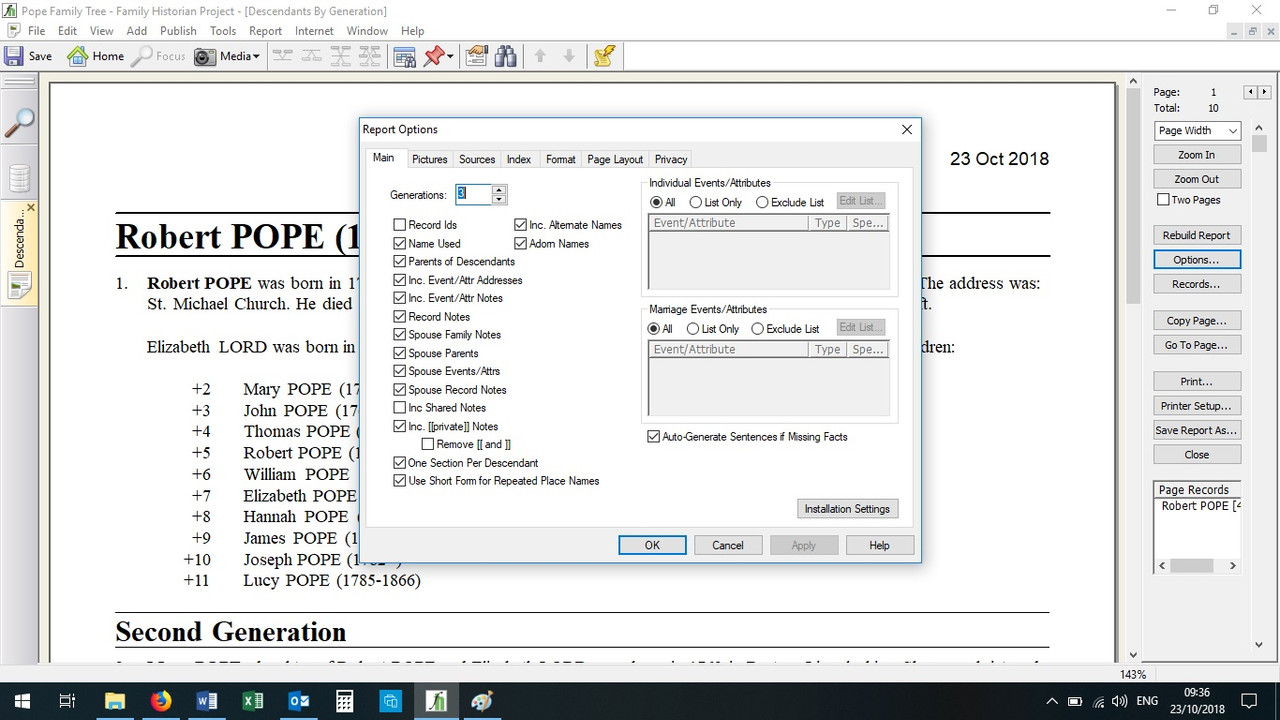The width and height of the screenshot is (1280, 720).
Task: Decrease Generations with spinner down arrow
Action: click(499, 199)
